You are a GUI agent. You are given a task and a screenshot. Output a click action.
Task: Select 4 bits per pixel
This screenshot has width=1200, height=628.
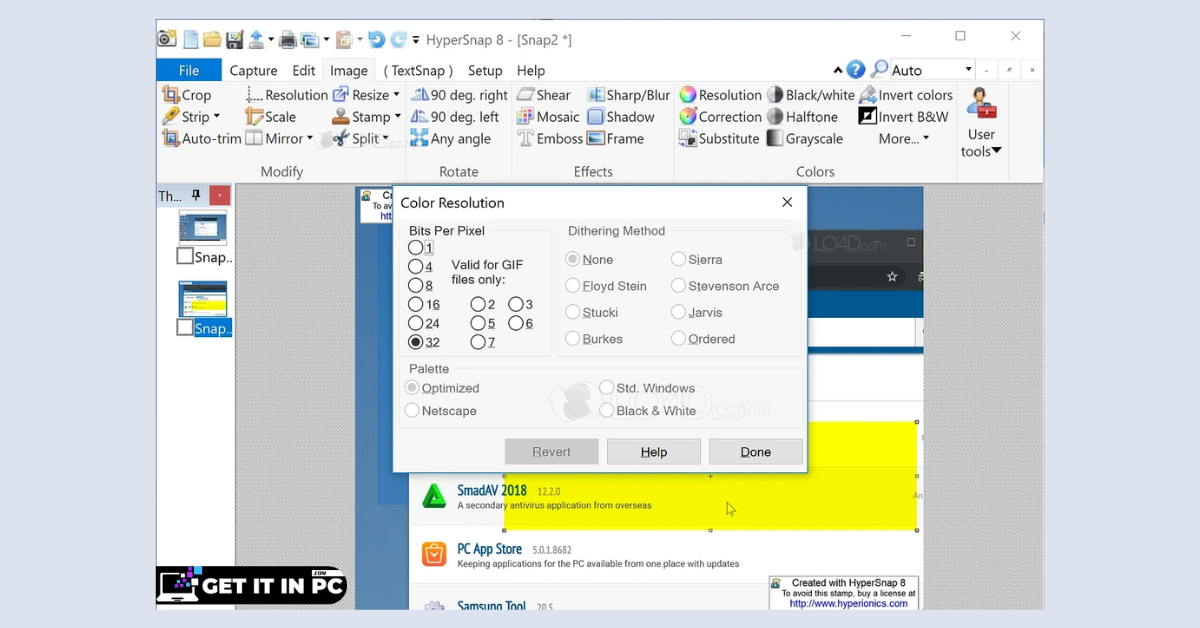(415, 267)
